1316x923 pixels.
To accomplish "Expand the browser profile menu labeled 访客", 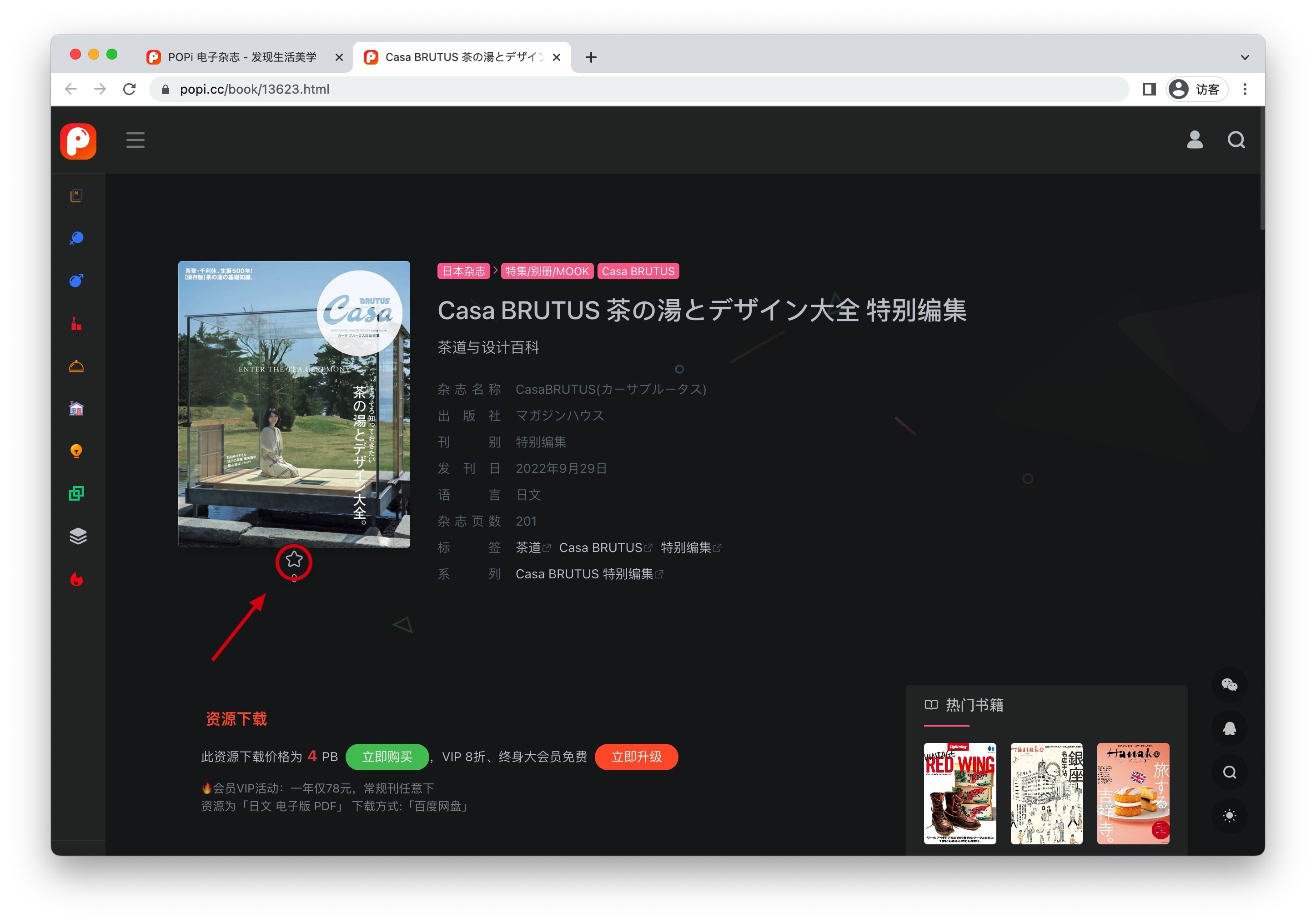I will click(x=1197, y=89).
